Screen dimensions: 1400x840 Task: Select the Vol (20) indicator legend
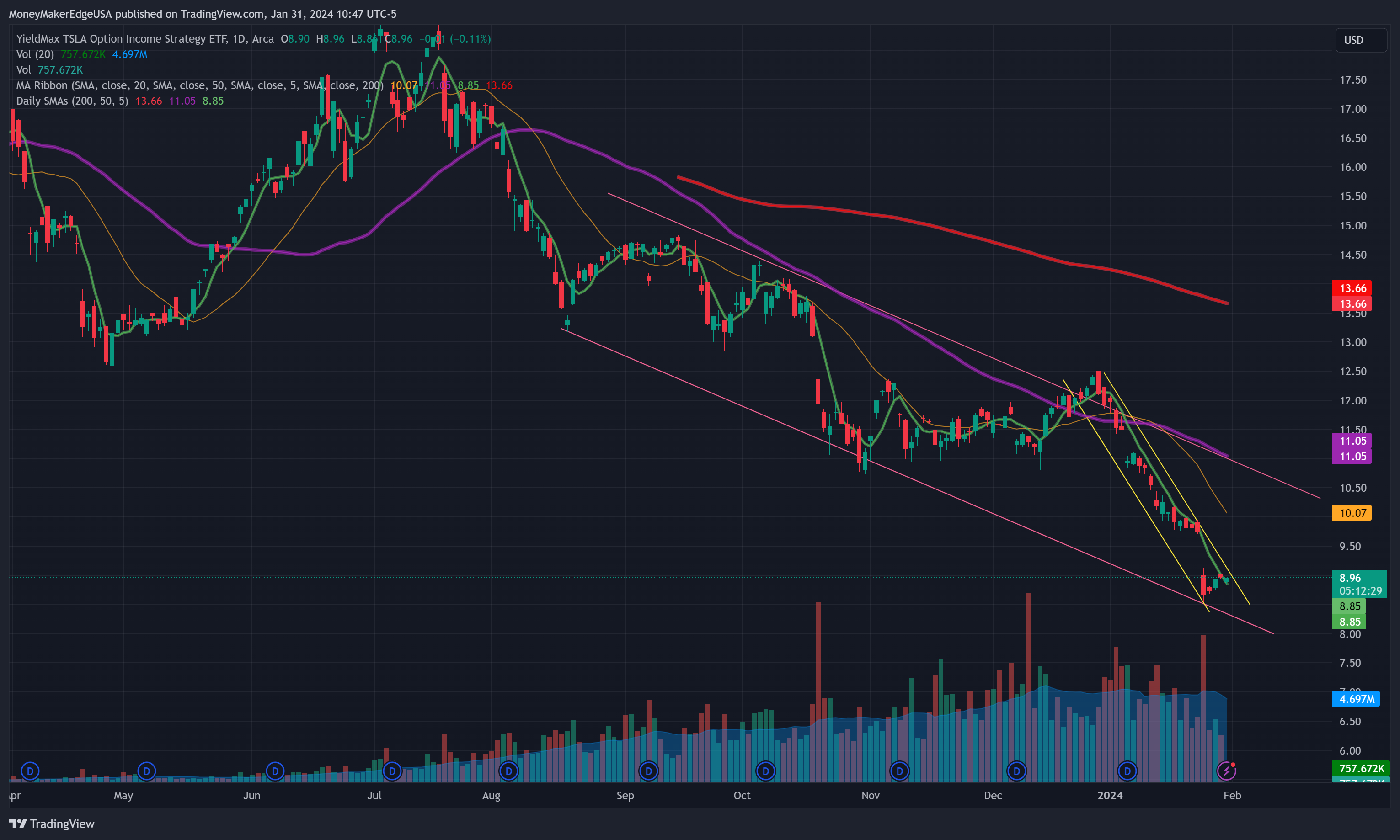tap(35, 54)
